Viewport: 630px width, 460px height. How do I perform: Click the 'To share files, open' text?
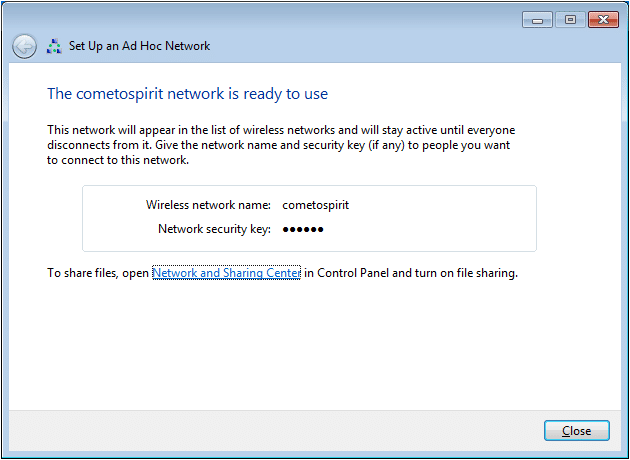[x=98, y=273]
